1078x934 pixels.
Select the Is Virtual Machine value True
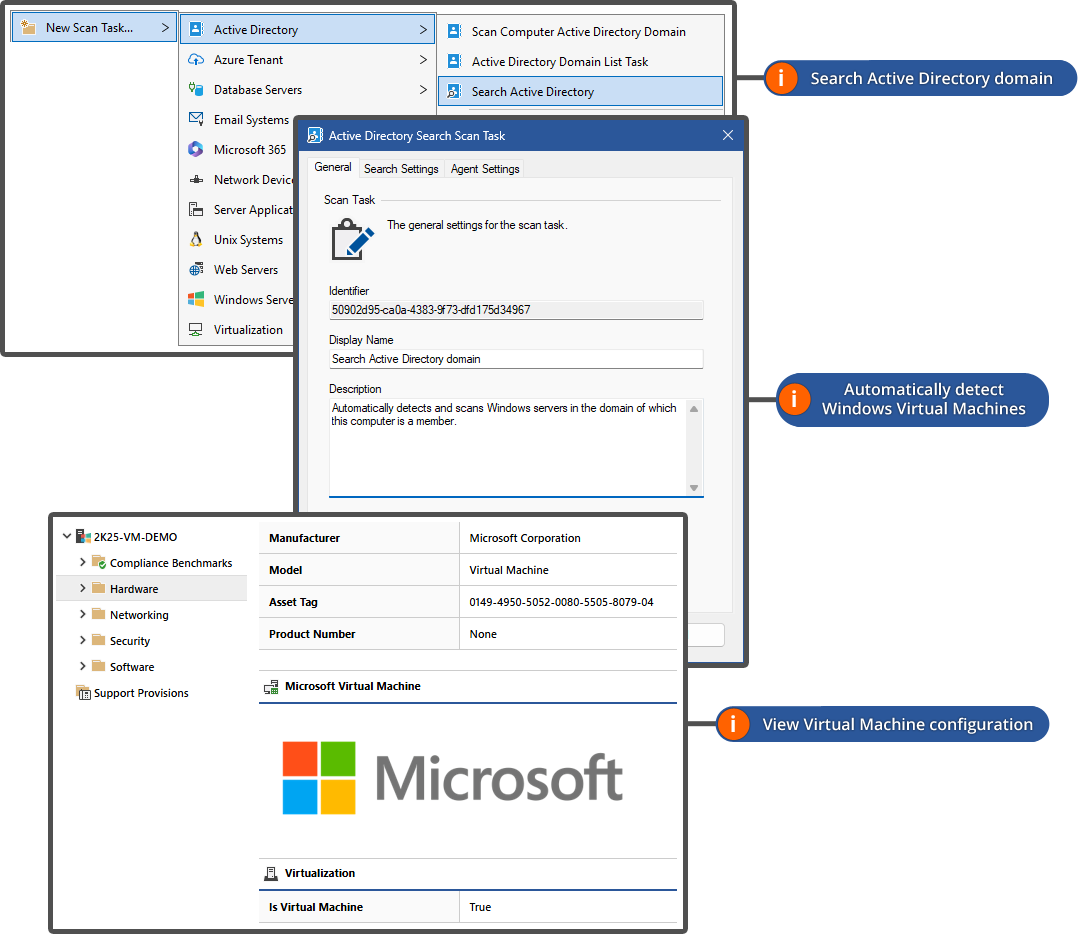coord(480,907)
